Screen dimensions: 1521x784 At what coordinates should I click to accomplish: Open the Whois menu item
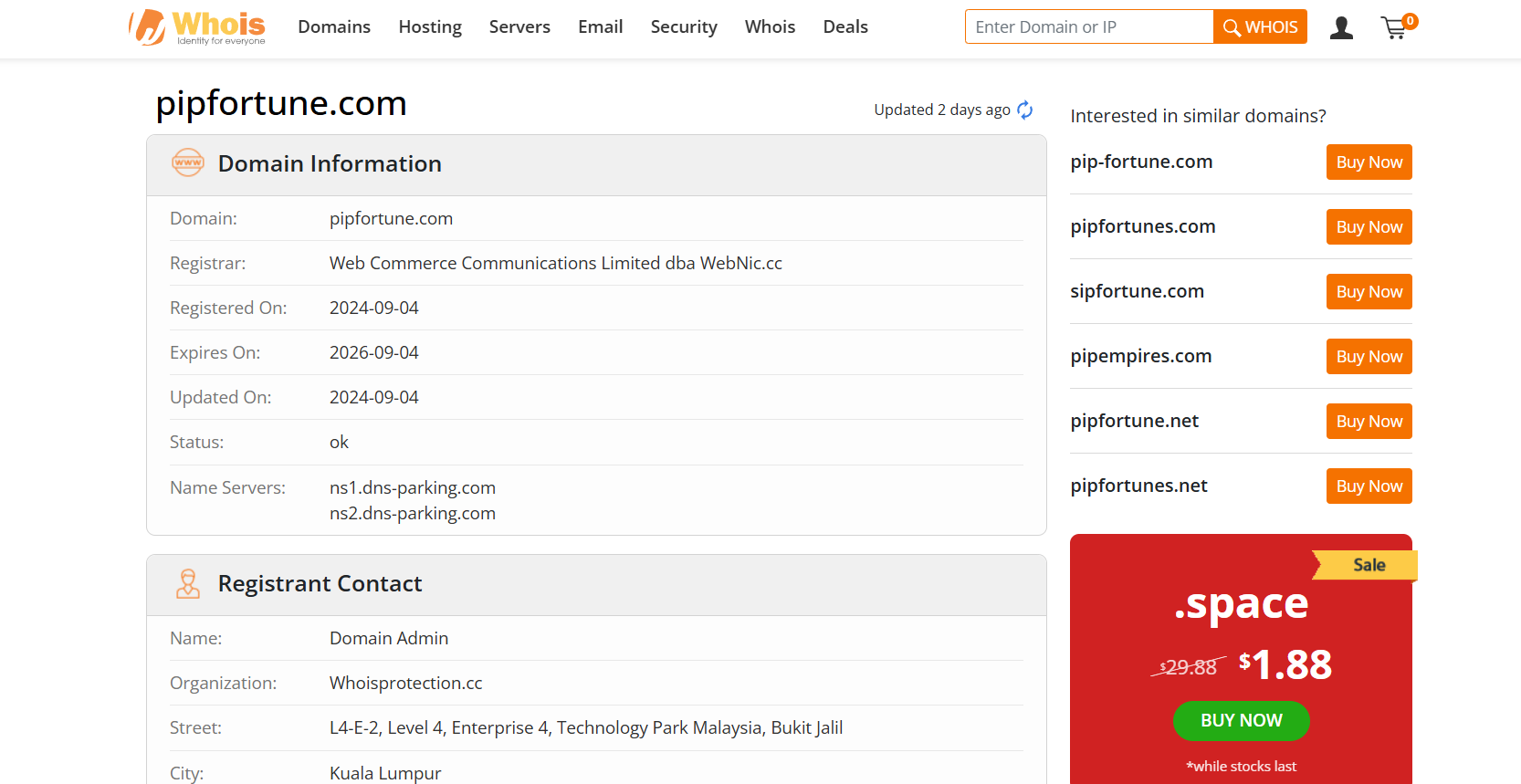(770, 27)
